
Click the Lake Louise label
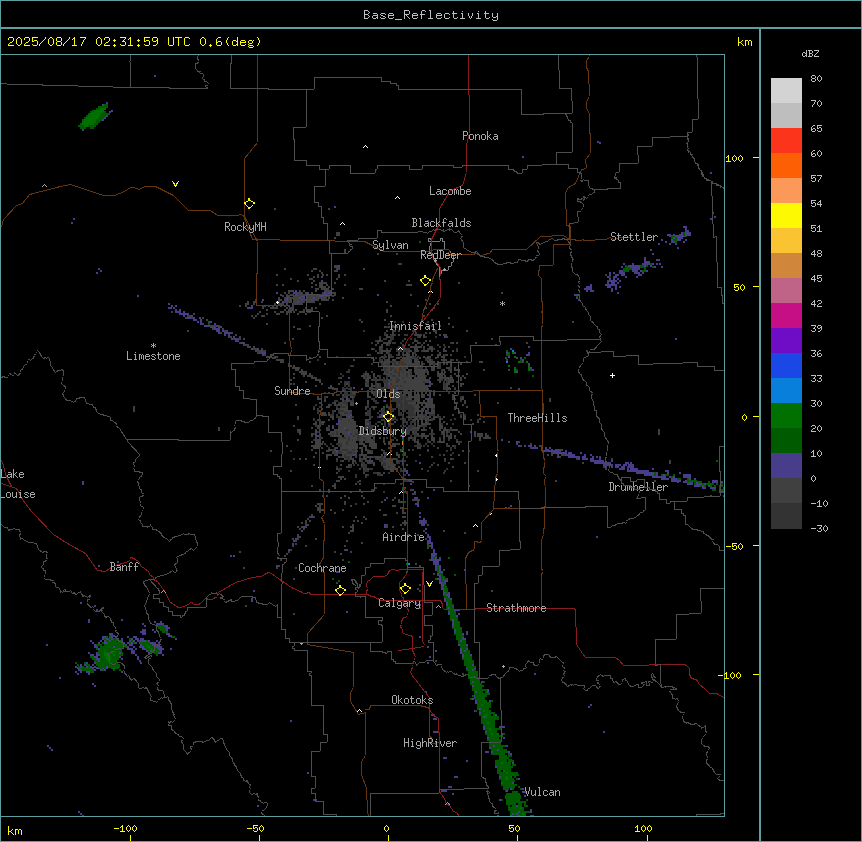18,484
